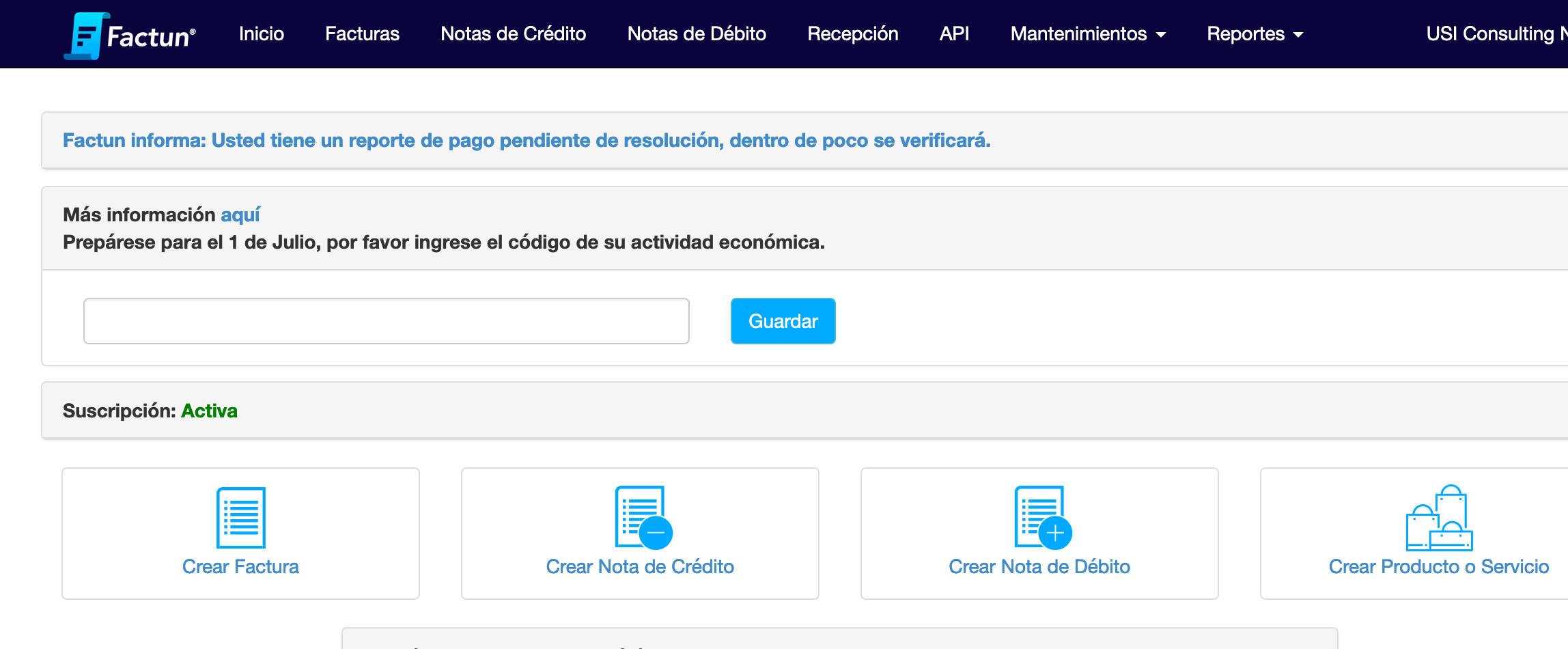The width and height of the screenshot is (1568, 649).
Task: Select Recepción in the top navigation
Action: 852,33
